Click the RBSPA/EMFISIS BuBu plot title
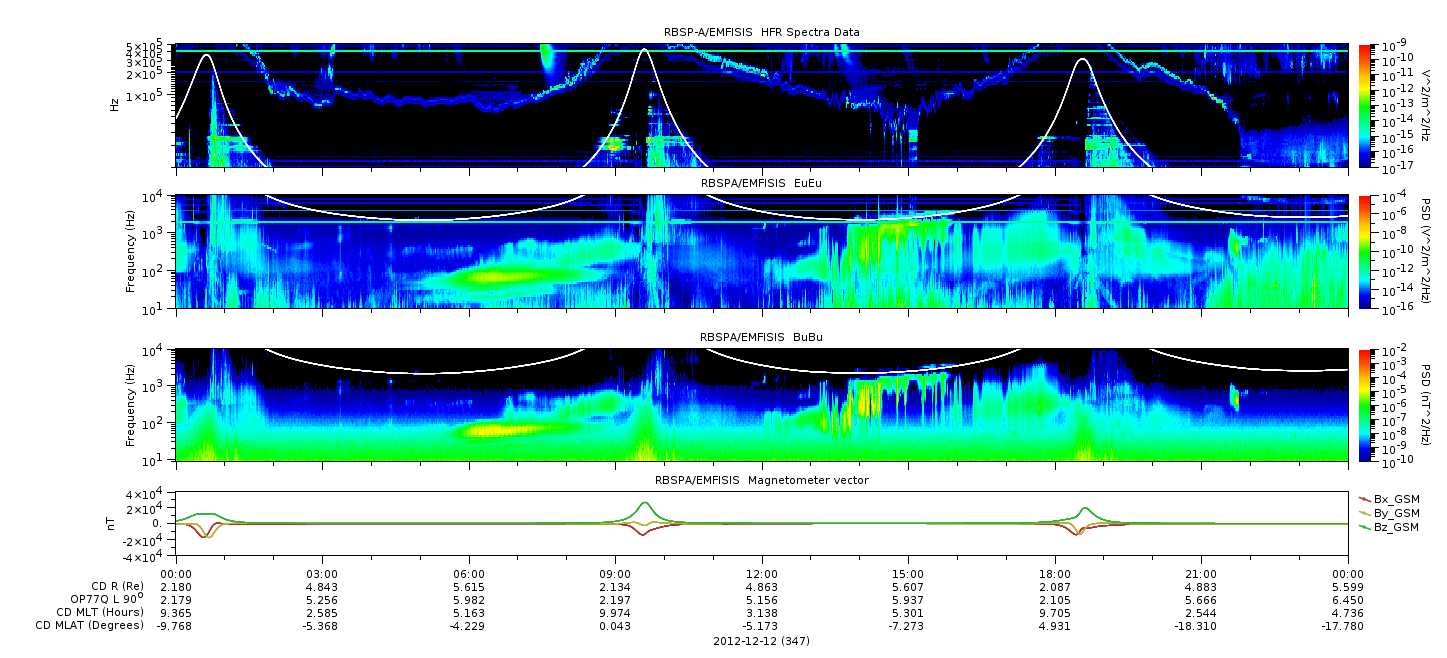 pos(761,337)
